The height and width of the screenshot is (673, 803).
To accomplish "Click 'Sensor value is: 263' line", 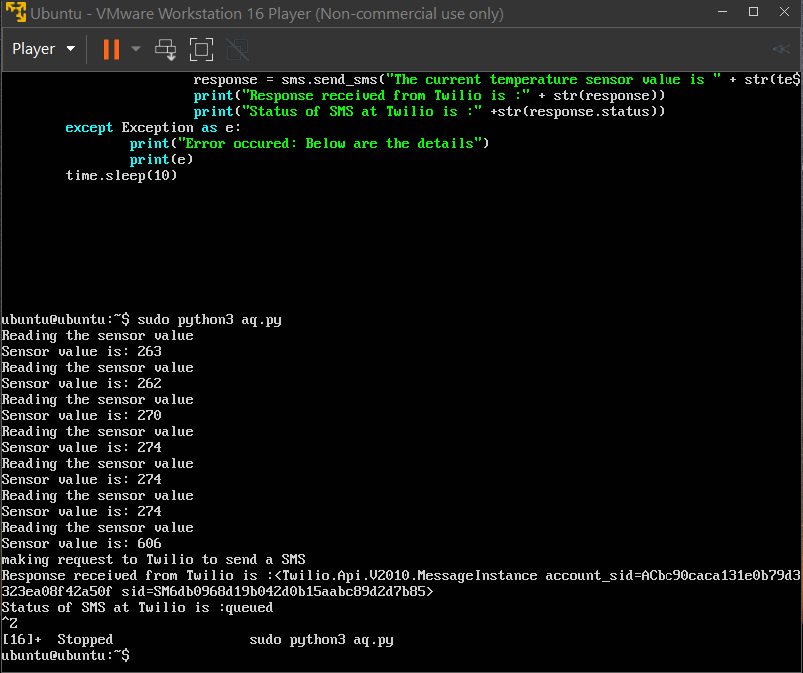I will coord(81,351).
